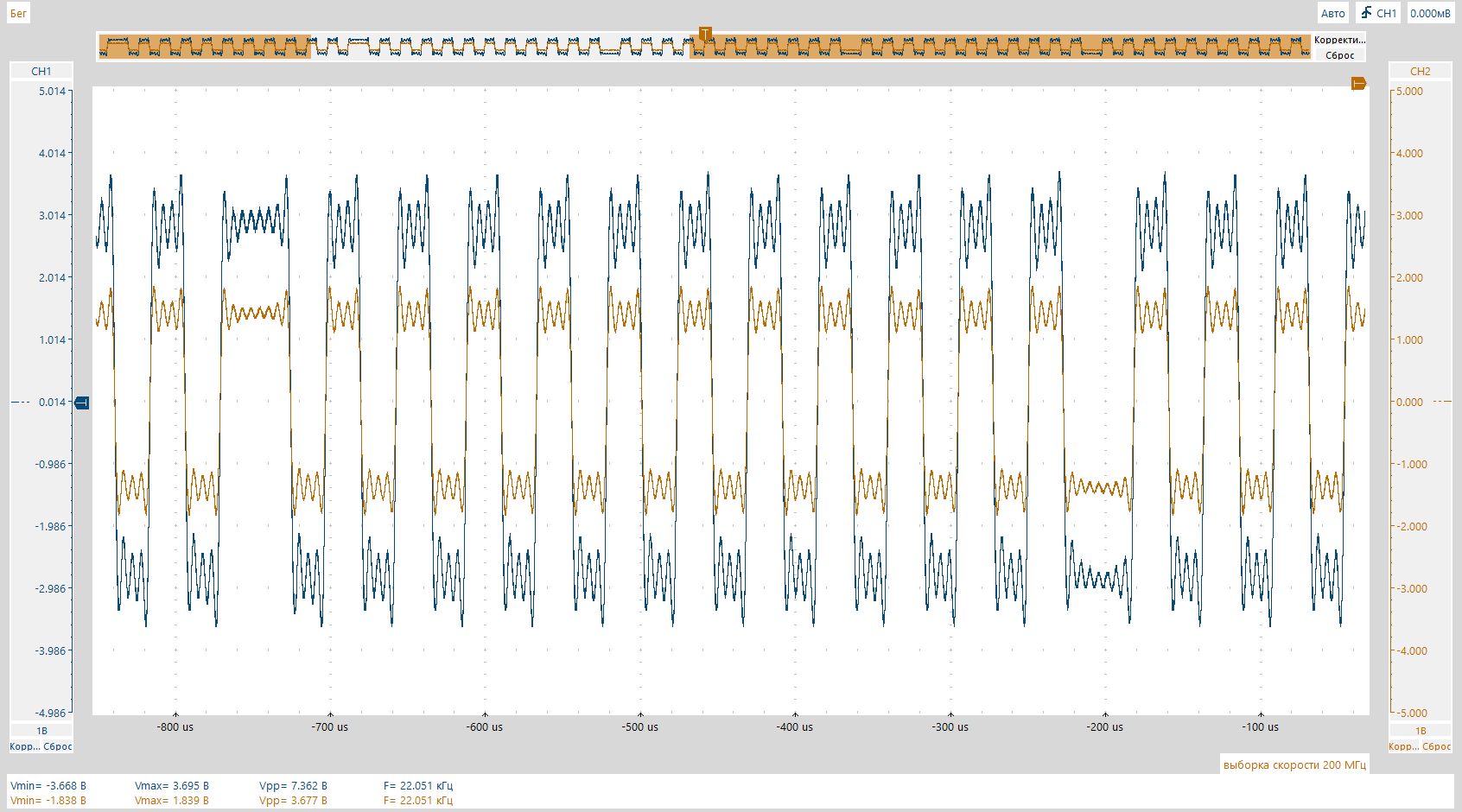
Task: Click the 'Бег' run button
Action: coord(18,13)
